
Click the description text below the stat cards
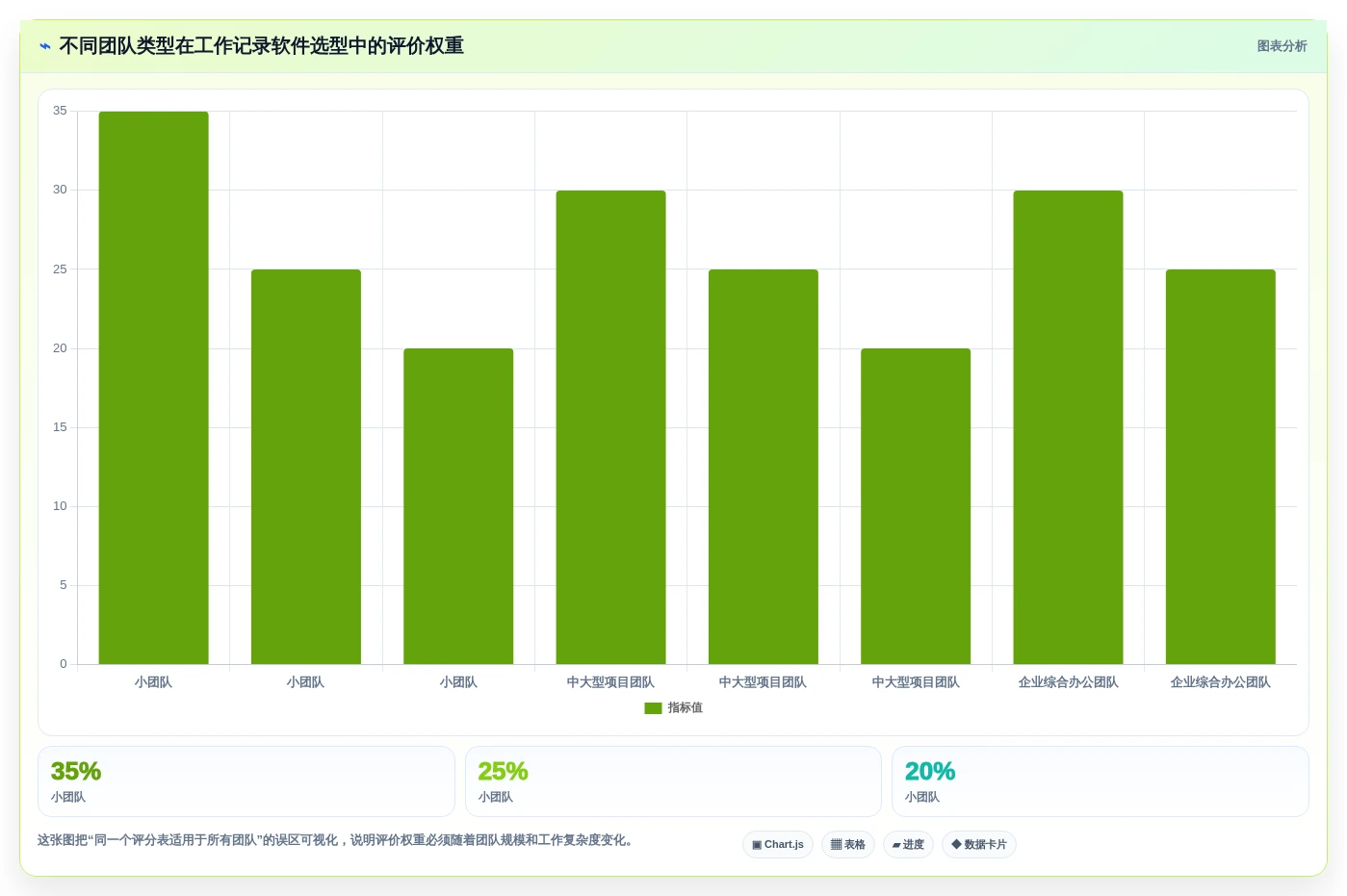(337, 840)
